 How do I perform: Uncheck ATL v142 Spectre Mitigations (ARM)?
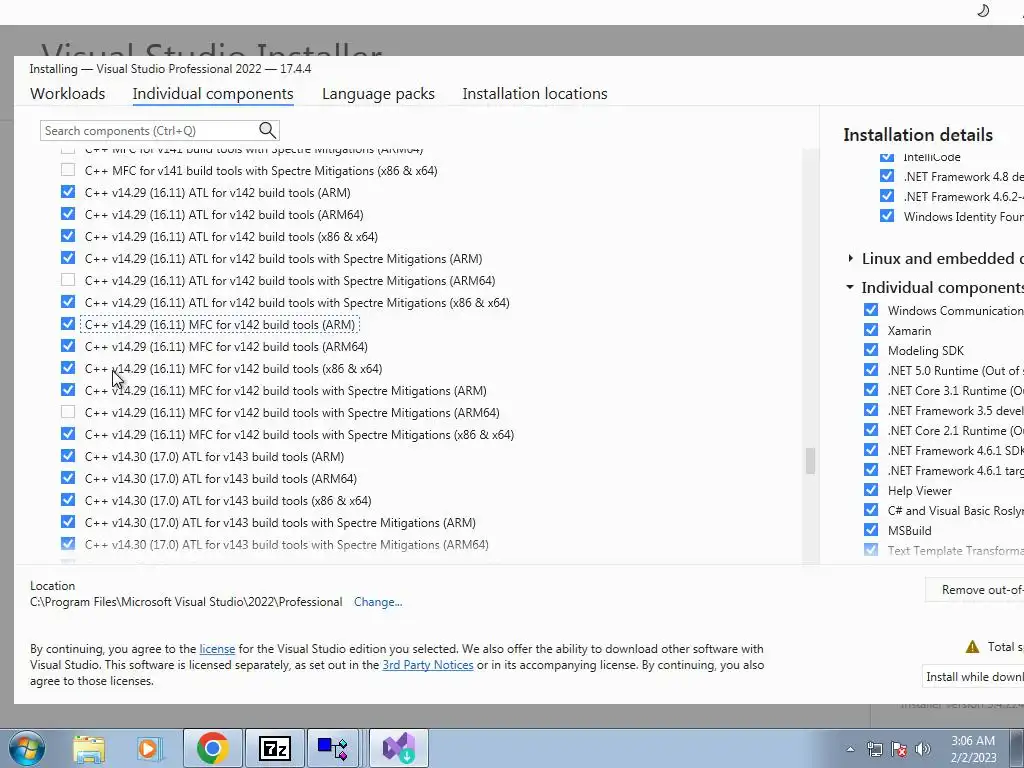(x=68, y=258)
